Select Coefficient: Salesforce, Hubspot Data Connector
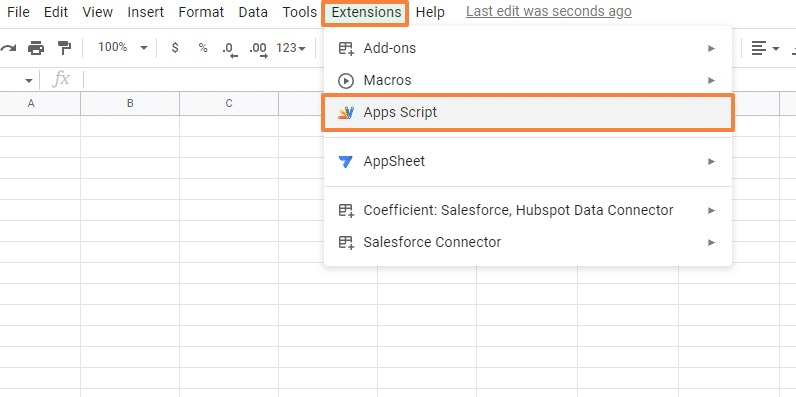Image resolution: width=796 pixels, height=397 pixels. click(x=528, y=210)
